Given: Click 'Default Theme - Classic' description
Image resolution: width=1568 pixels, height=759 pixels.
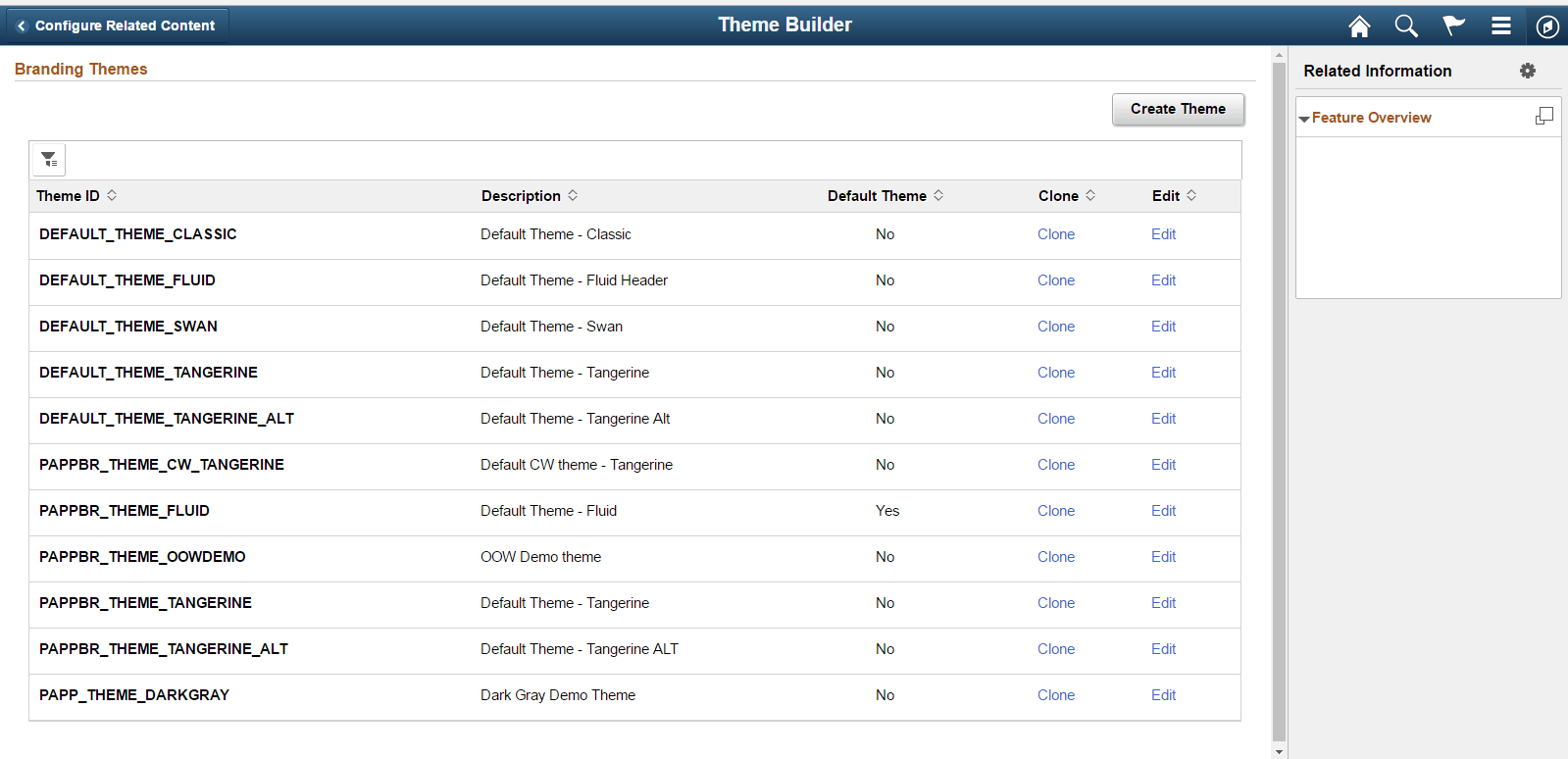Looking at the screenshot, I should point(556,234).
